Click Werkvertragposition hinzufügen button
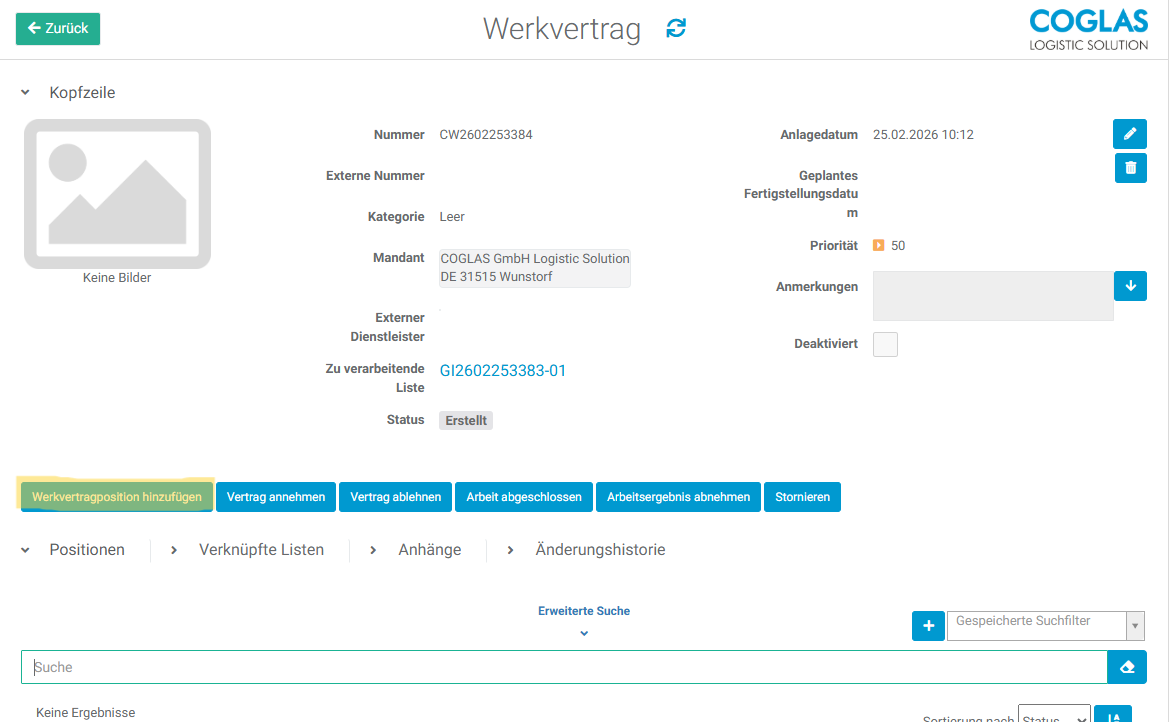Viewport: 1169px width, 722px height. 116,497
